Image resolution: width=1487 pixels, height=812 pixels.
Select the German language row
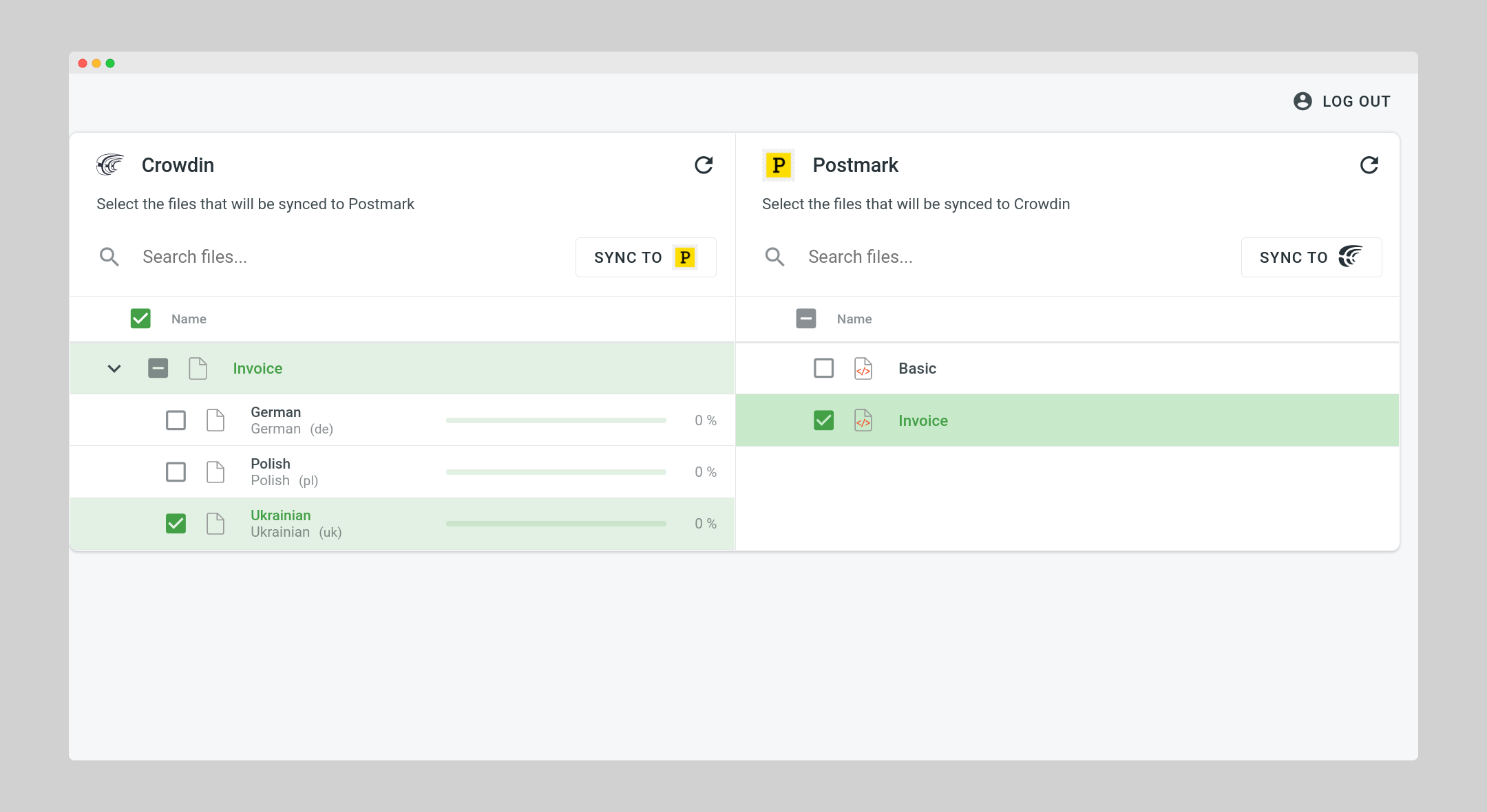click(403, 420)
